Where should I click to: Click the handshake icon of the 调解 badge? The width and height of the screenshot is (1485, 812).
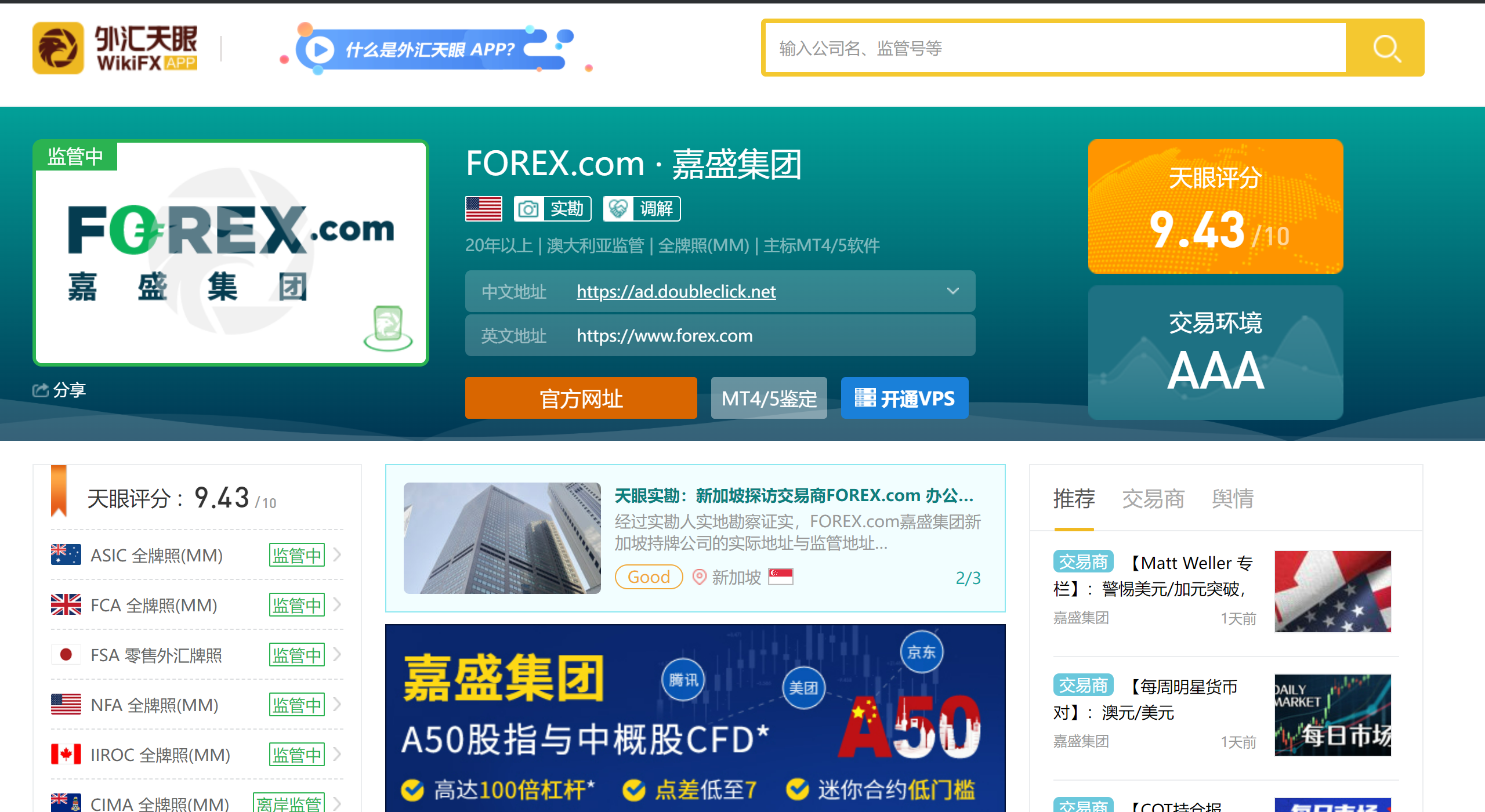(618, 209)
